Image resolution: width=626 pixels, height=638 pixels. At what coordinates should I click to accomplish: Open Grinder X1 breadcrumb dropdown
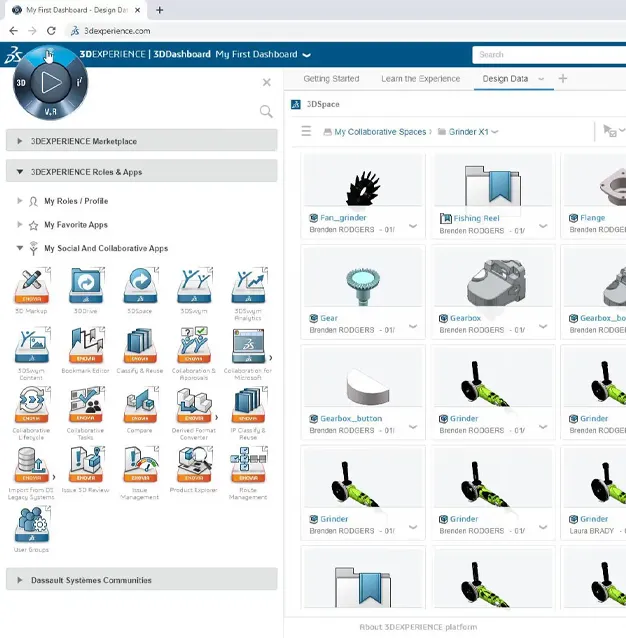click(495, 132)
